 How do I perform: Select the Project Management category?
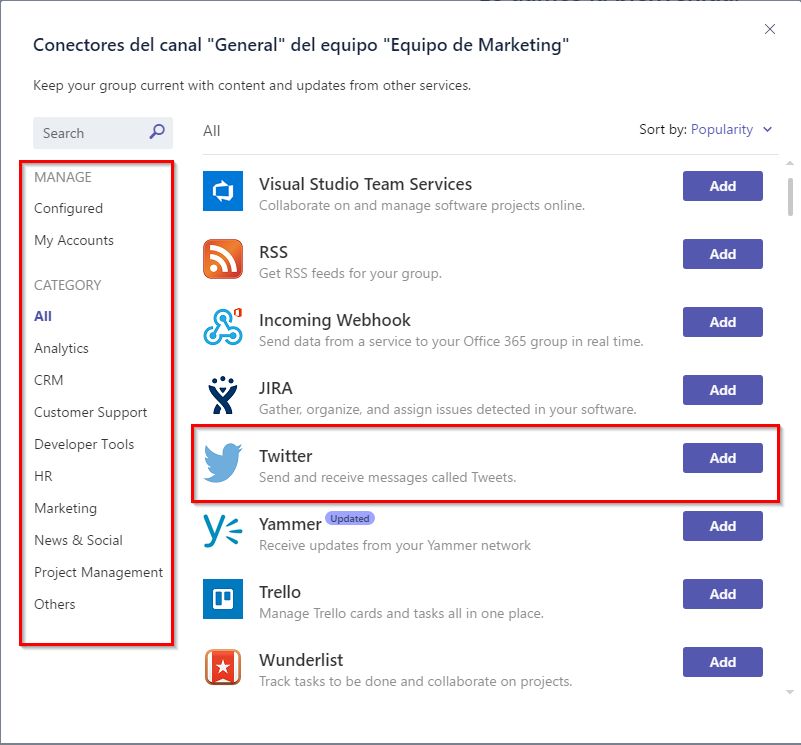pos(98,572)
